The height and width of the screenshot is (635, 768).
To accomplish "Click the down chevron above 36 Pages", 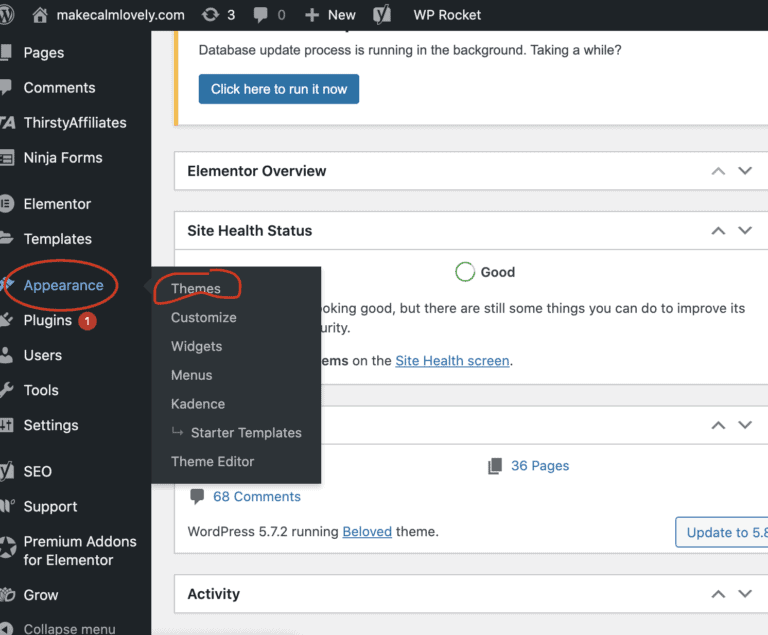I will click(745, 425).
